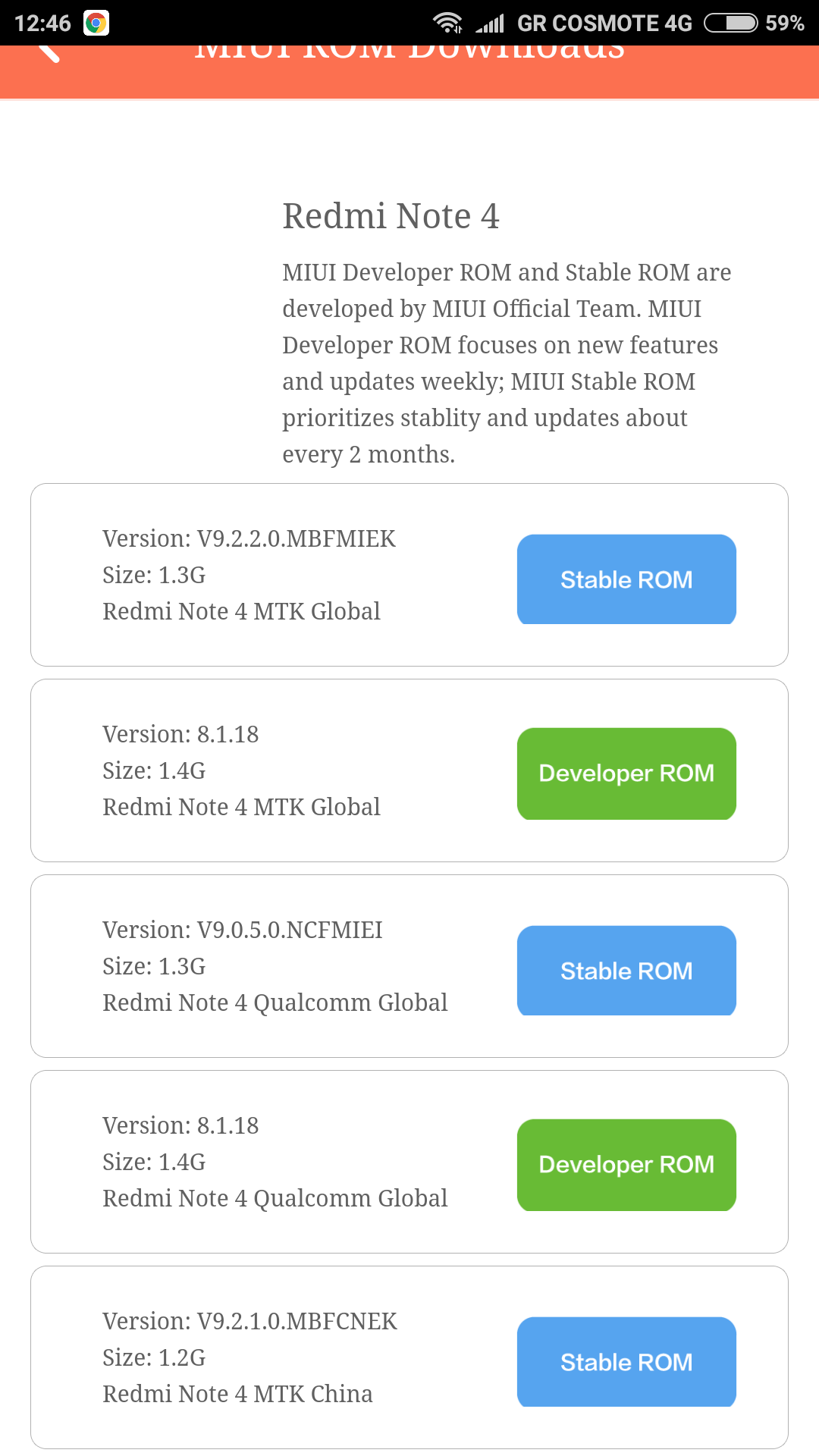Tap the GR COSMOTE 4G carrier label
The height and width of the screenshot is (1456, 819).
pyautogui.click(x=604, y=23)
